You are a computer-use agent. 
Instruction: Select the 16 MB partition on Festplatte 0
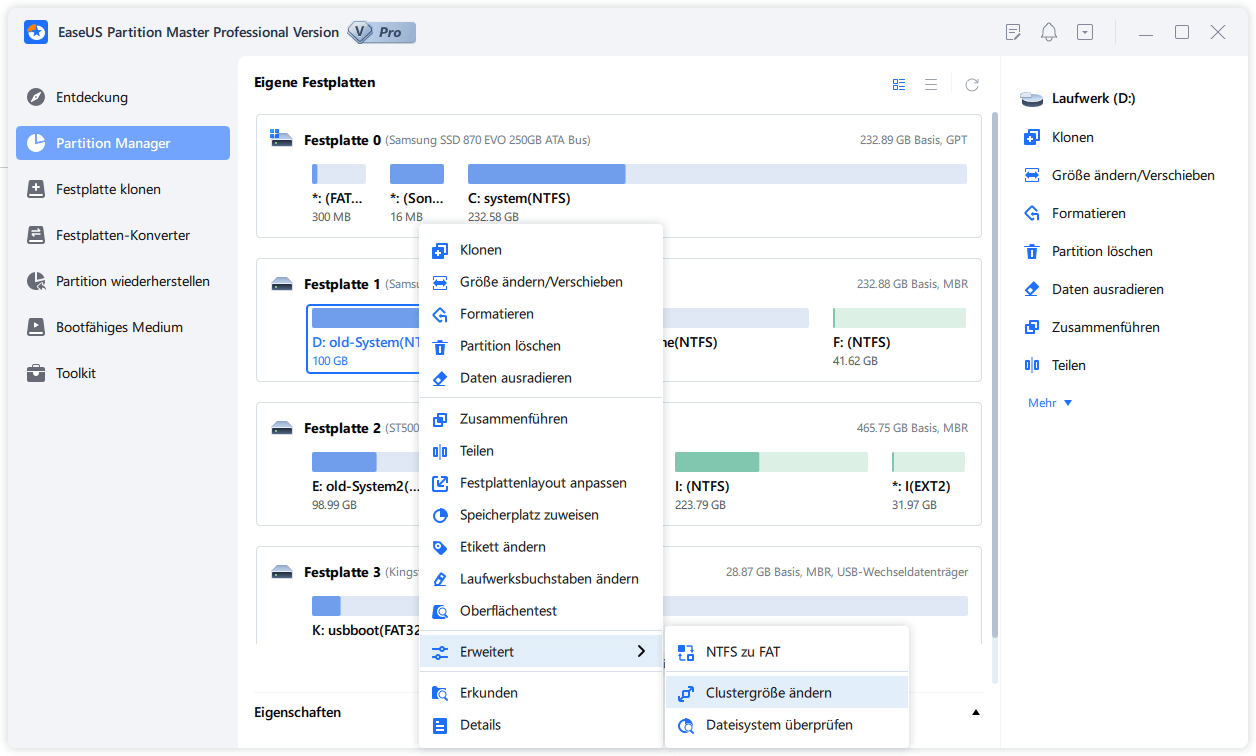[417, 194]
